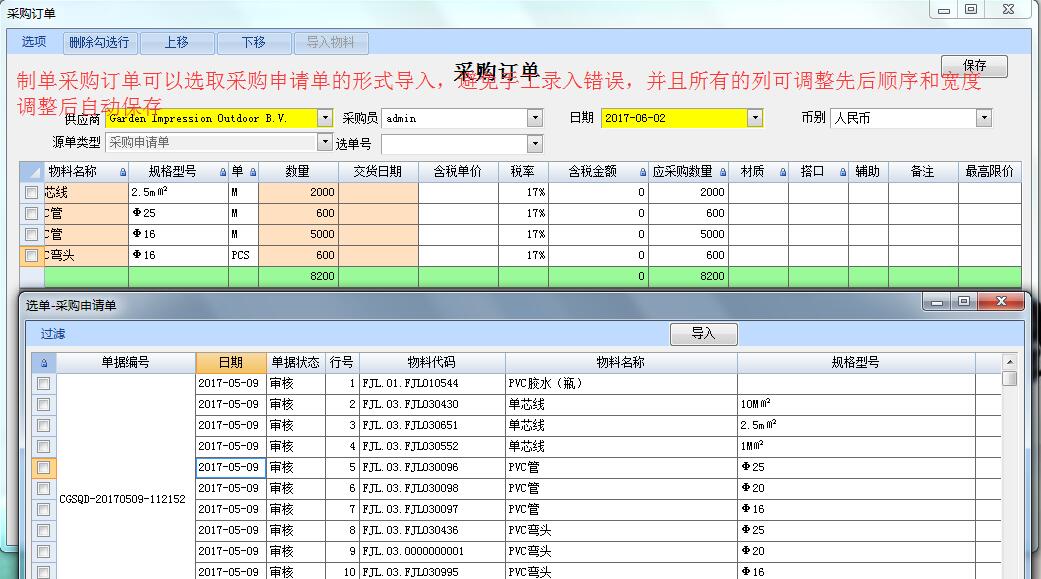Open 采购员 buyer dropdown

535,118
